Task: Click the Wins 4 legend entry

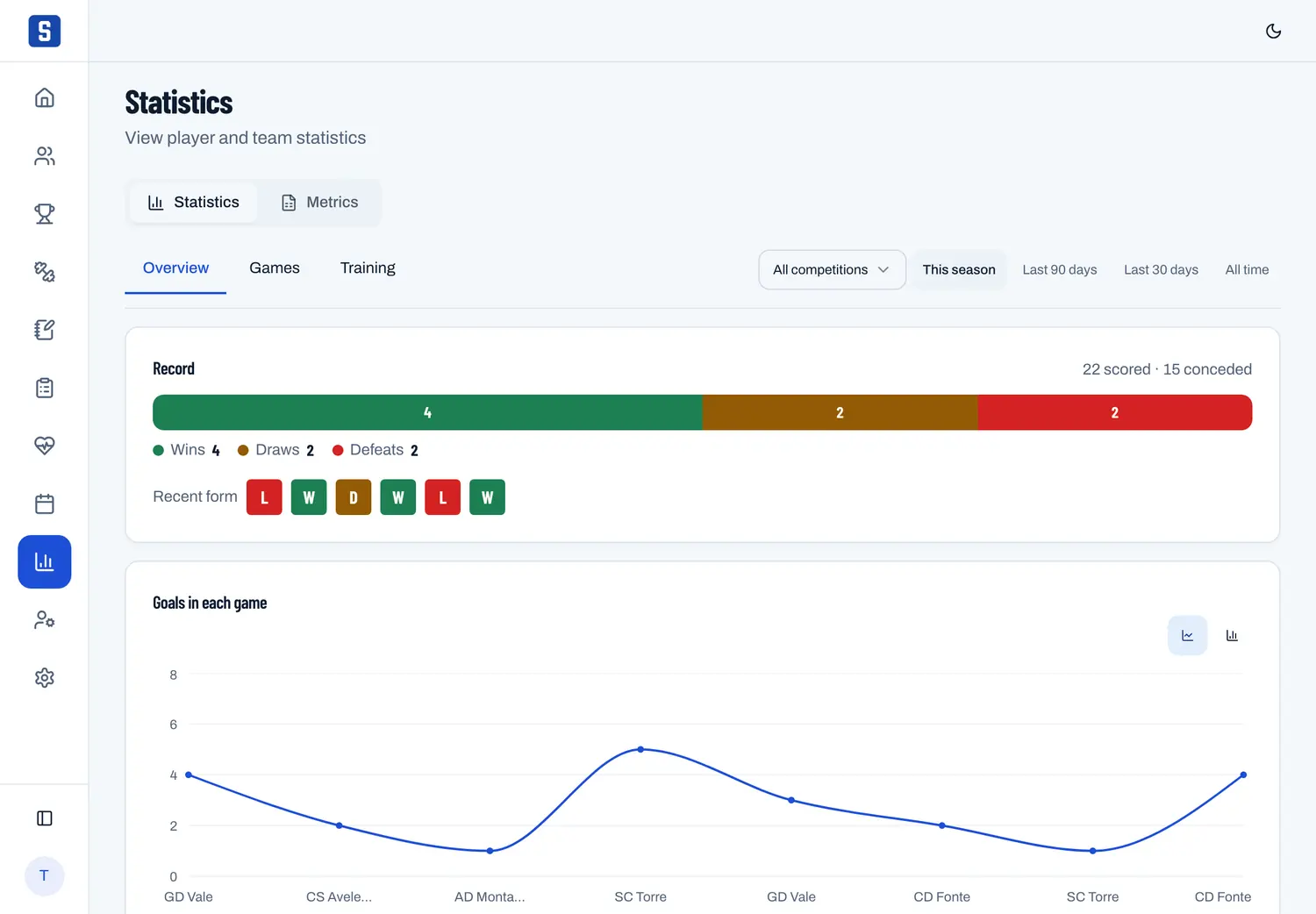Action: pos(187,450)
